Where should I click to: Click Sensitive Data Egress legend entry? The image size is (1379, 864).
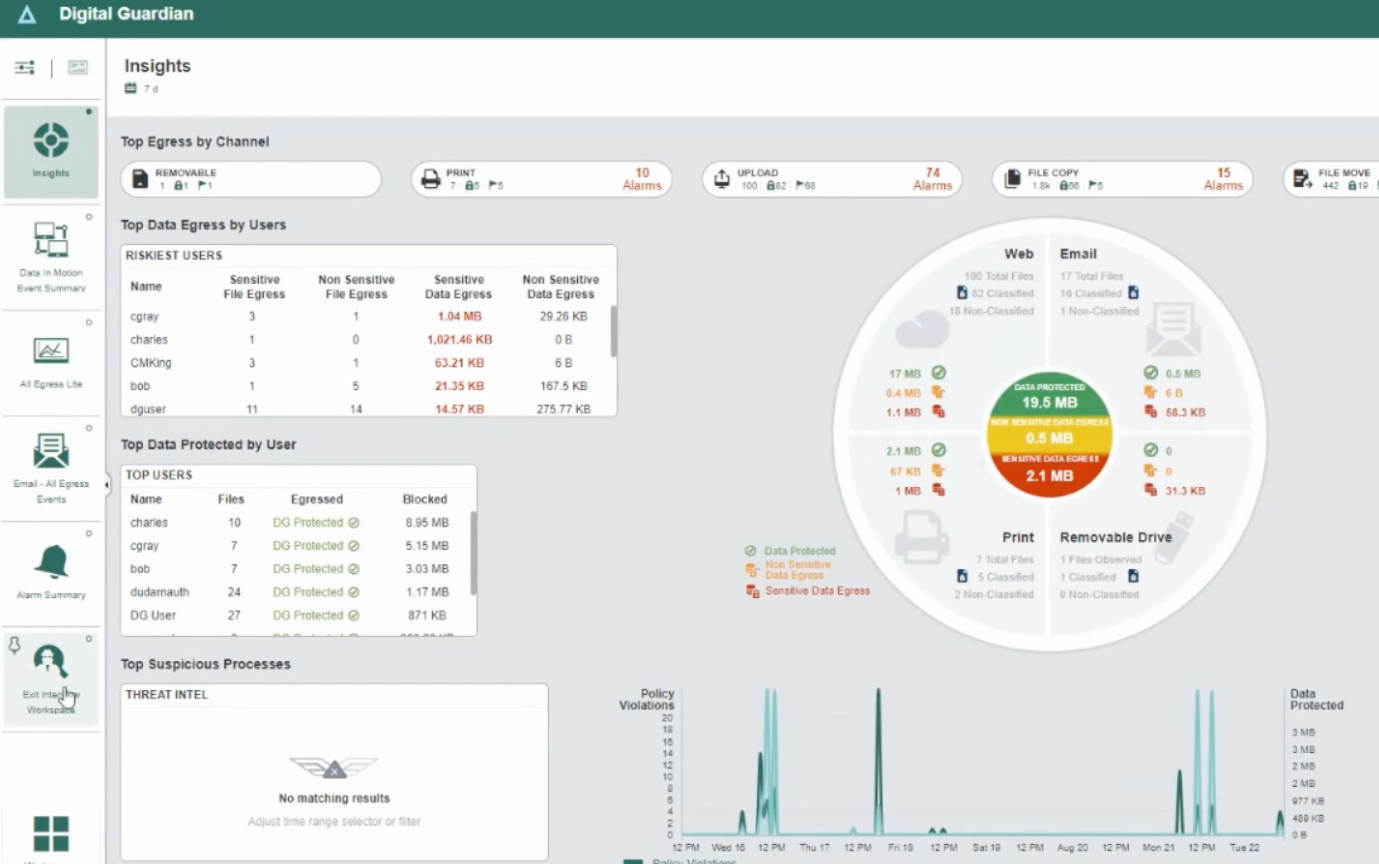point(808,591)
